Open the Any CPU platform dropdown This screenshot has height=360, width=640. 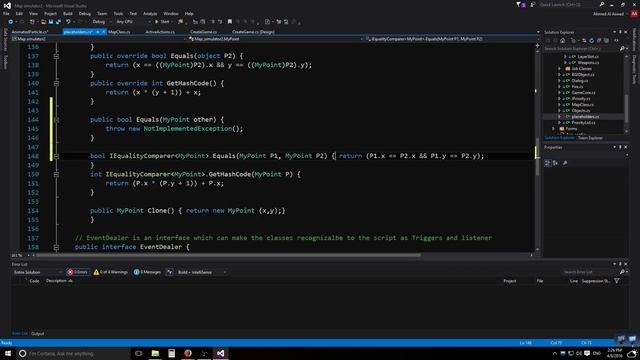(x=133, y=22)
